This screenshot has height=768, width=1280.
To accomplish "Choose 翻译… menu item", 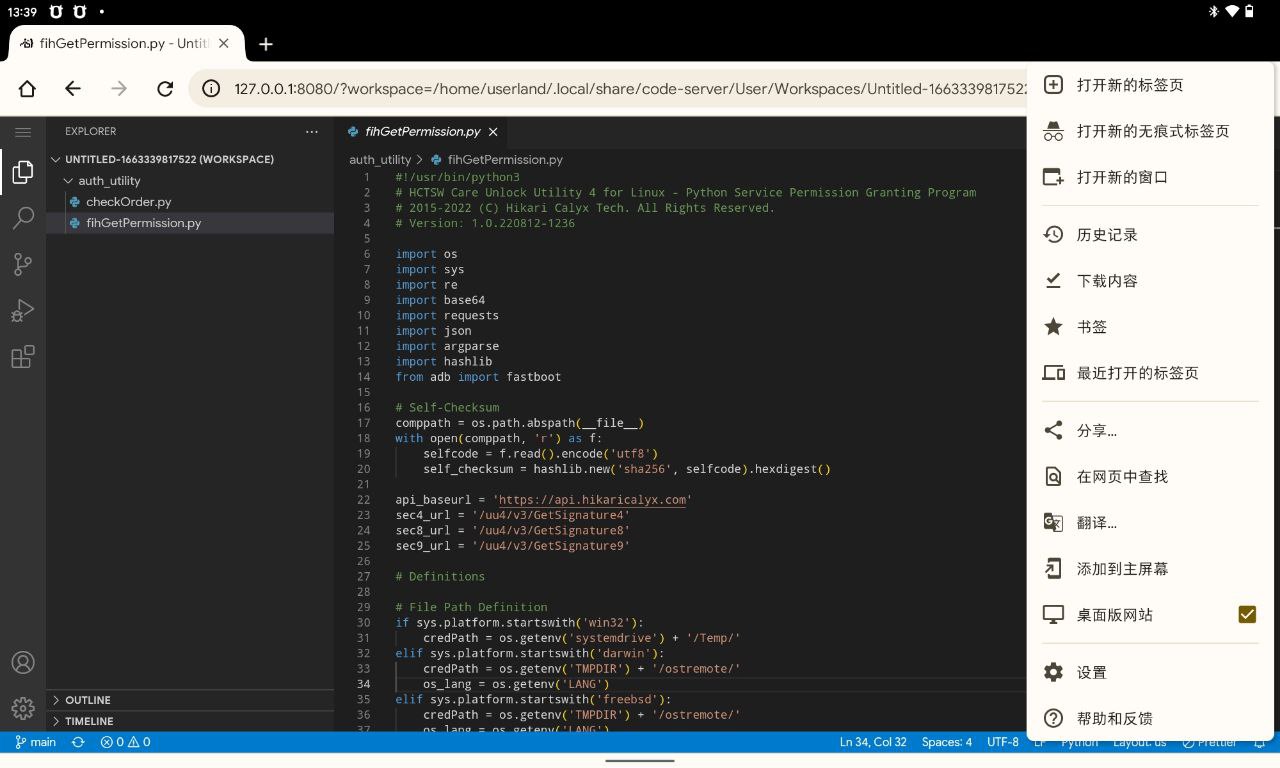I will tap(1150, 523).
